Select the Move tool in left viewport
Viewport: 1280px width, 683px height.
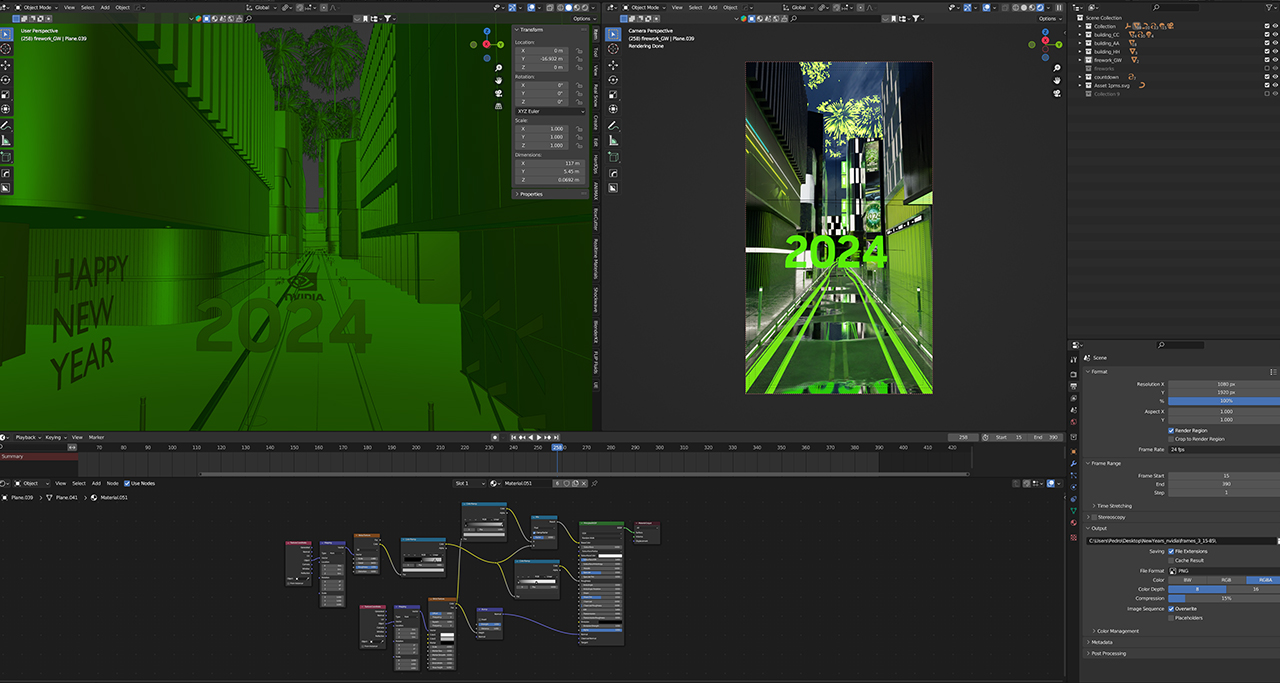coord(6,65)
